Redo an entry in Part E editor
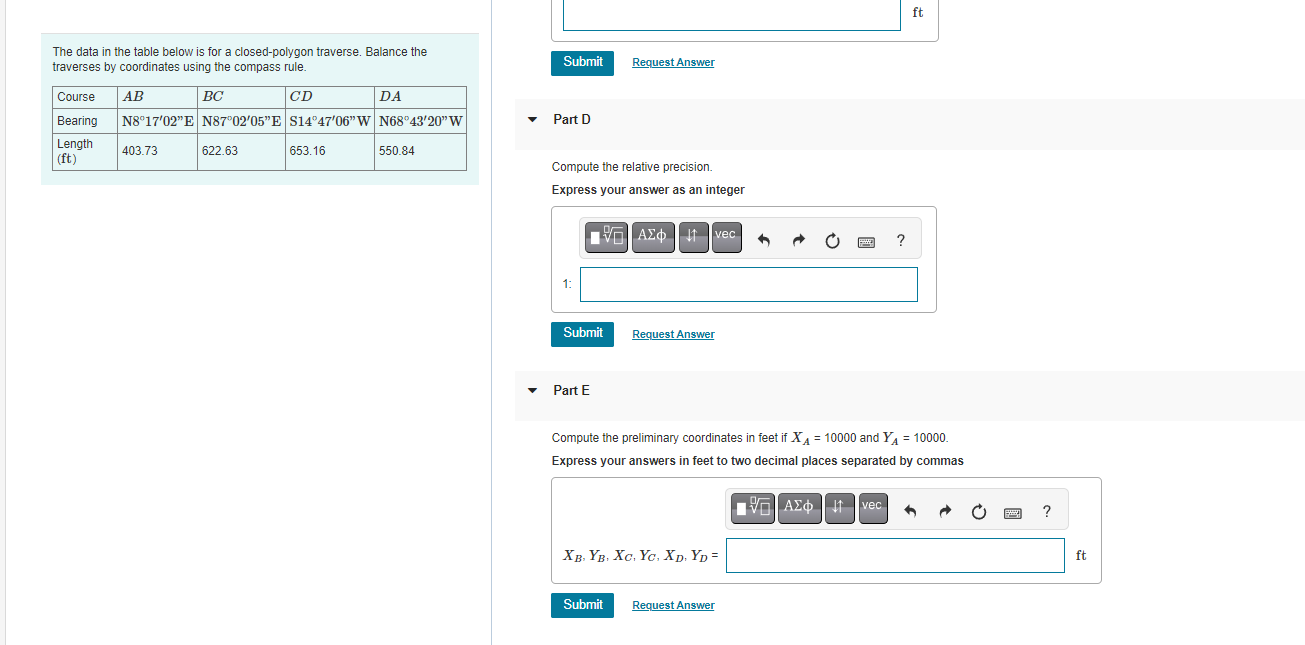The height and width of the screenshot is (645, 1305). coord(944,510)
